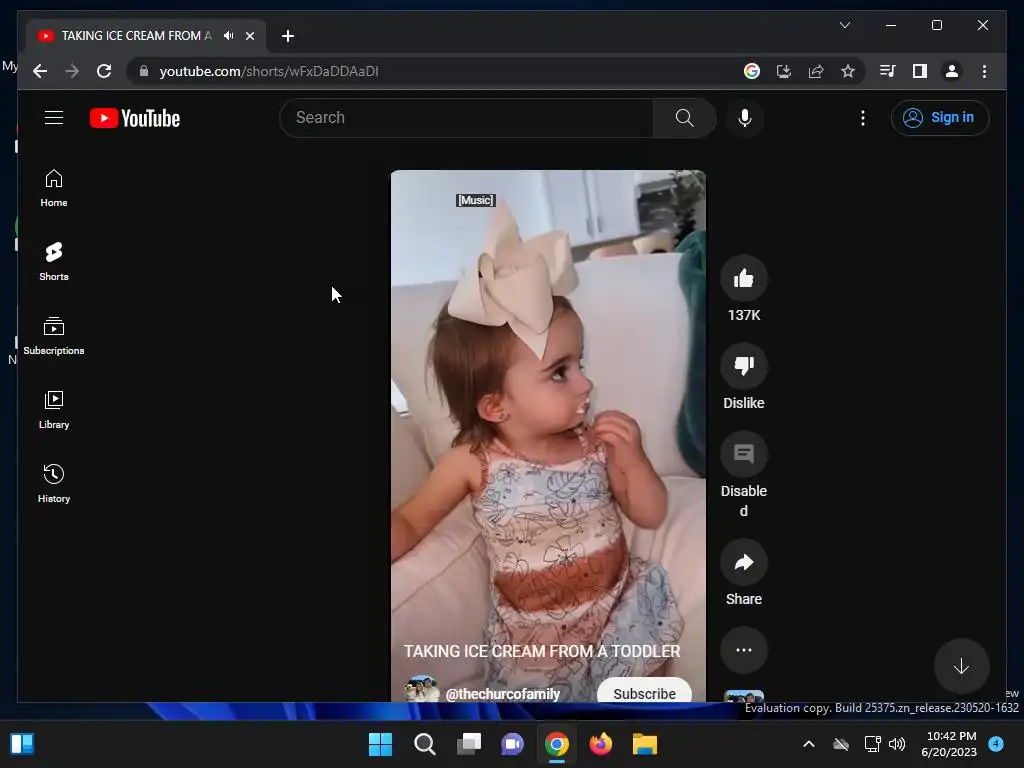This screenshot has width=1024, height=768.
Task: Launch Firefox from the taskbar
Action: 601,744
